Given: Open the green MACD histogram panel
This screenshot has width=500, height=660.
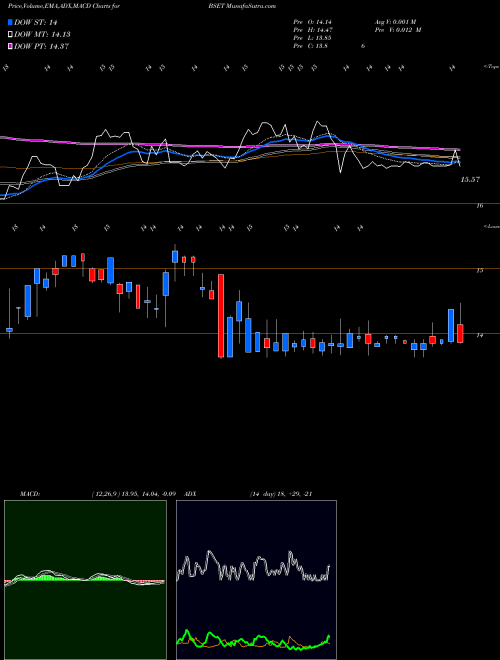Looking at the screenshot, I should [x=85, y=580].
